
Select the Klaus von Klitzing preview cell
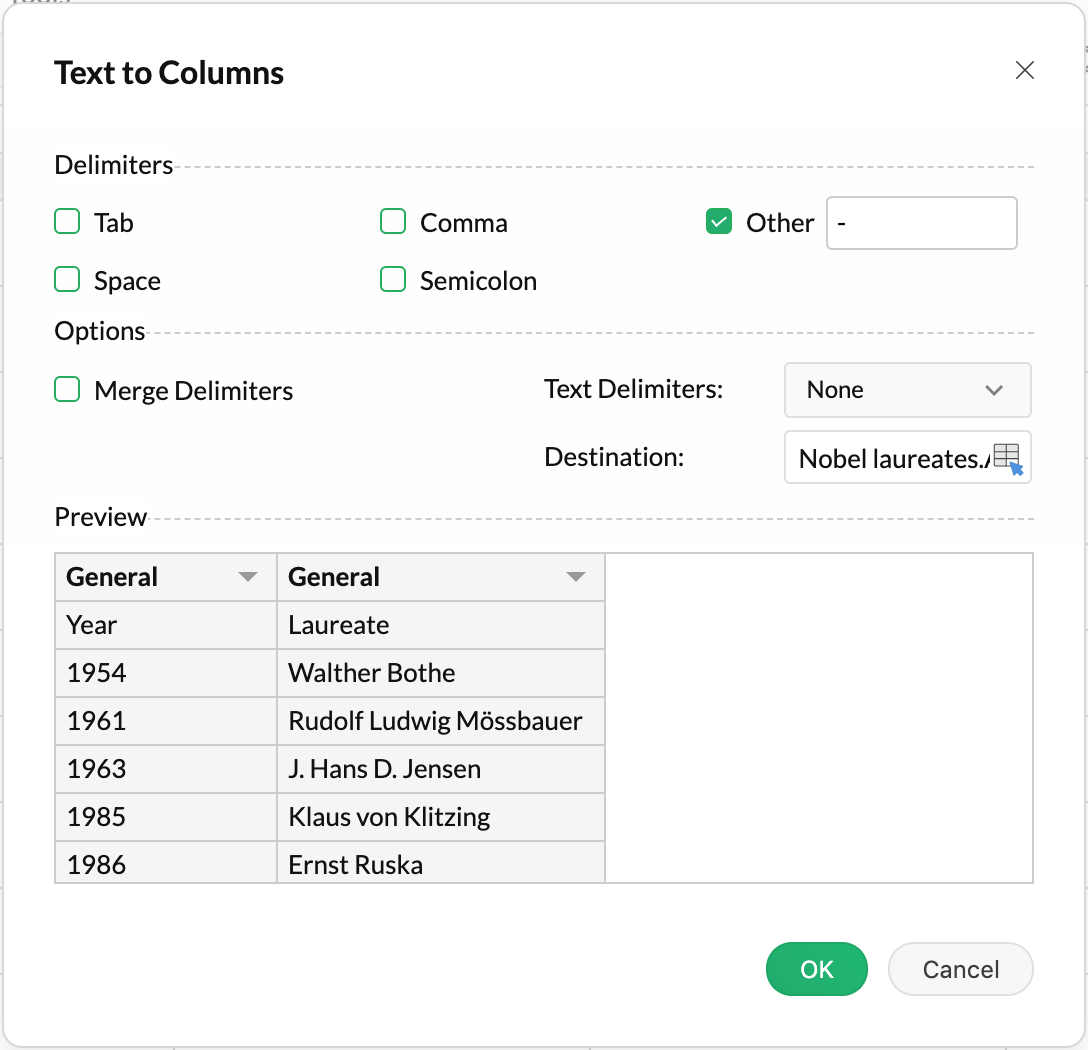click(440, 817)
